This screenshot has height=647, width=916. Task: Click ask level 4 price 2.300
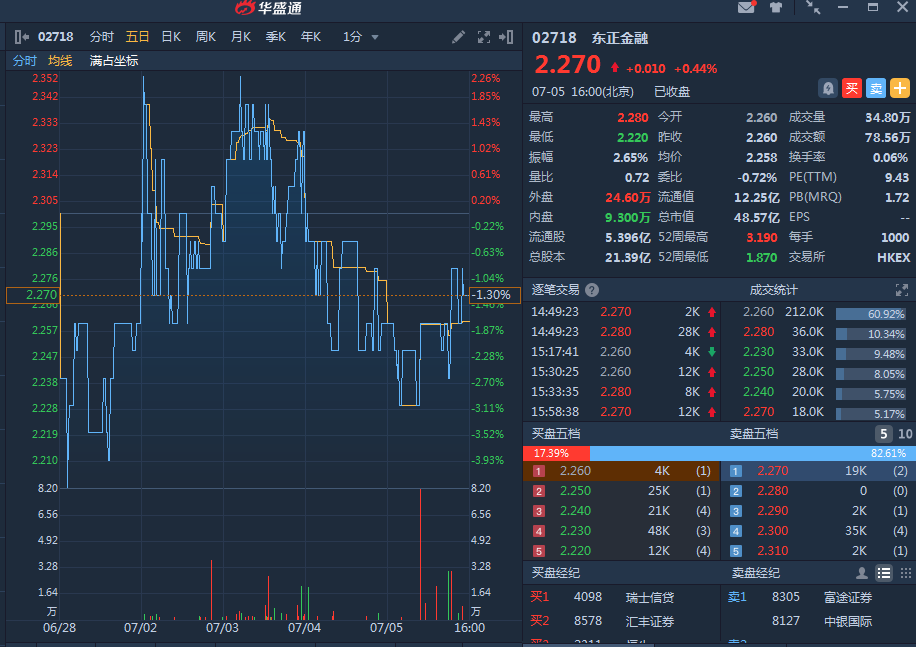pos(773,531)
